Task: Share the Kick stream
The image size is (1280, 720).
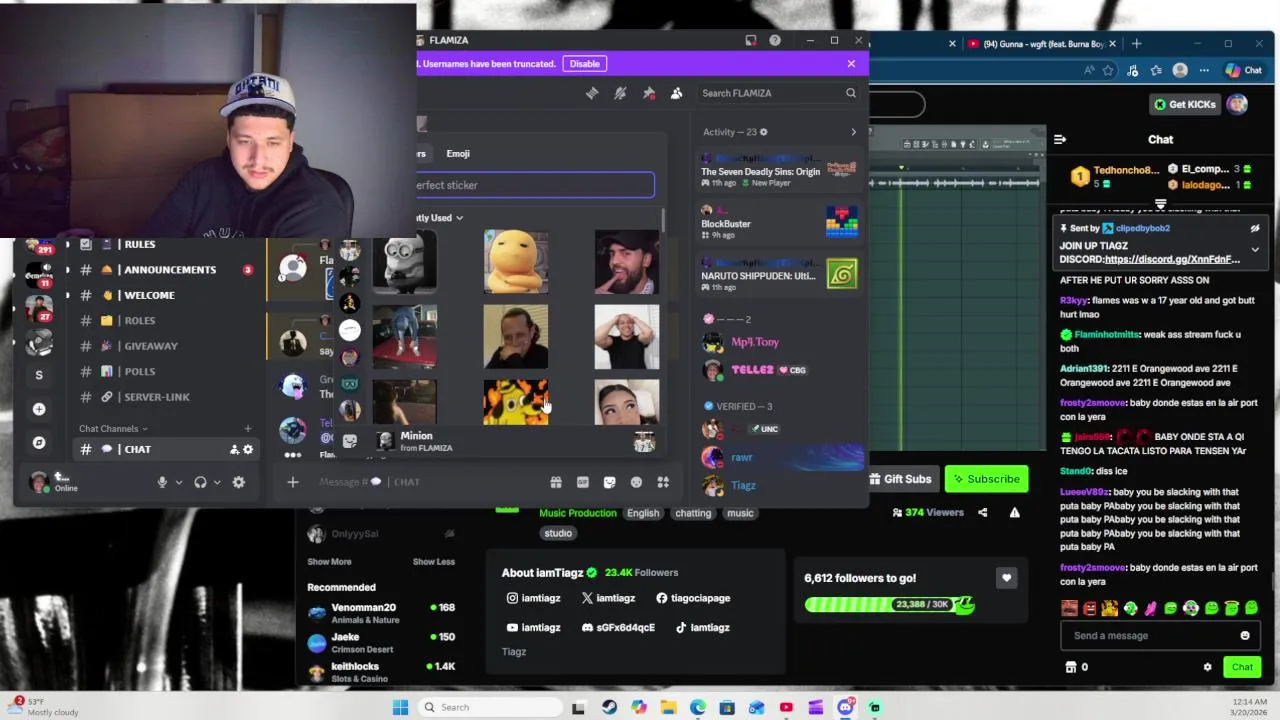Action: [x=982, y=513]
